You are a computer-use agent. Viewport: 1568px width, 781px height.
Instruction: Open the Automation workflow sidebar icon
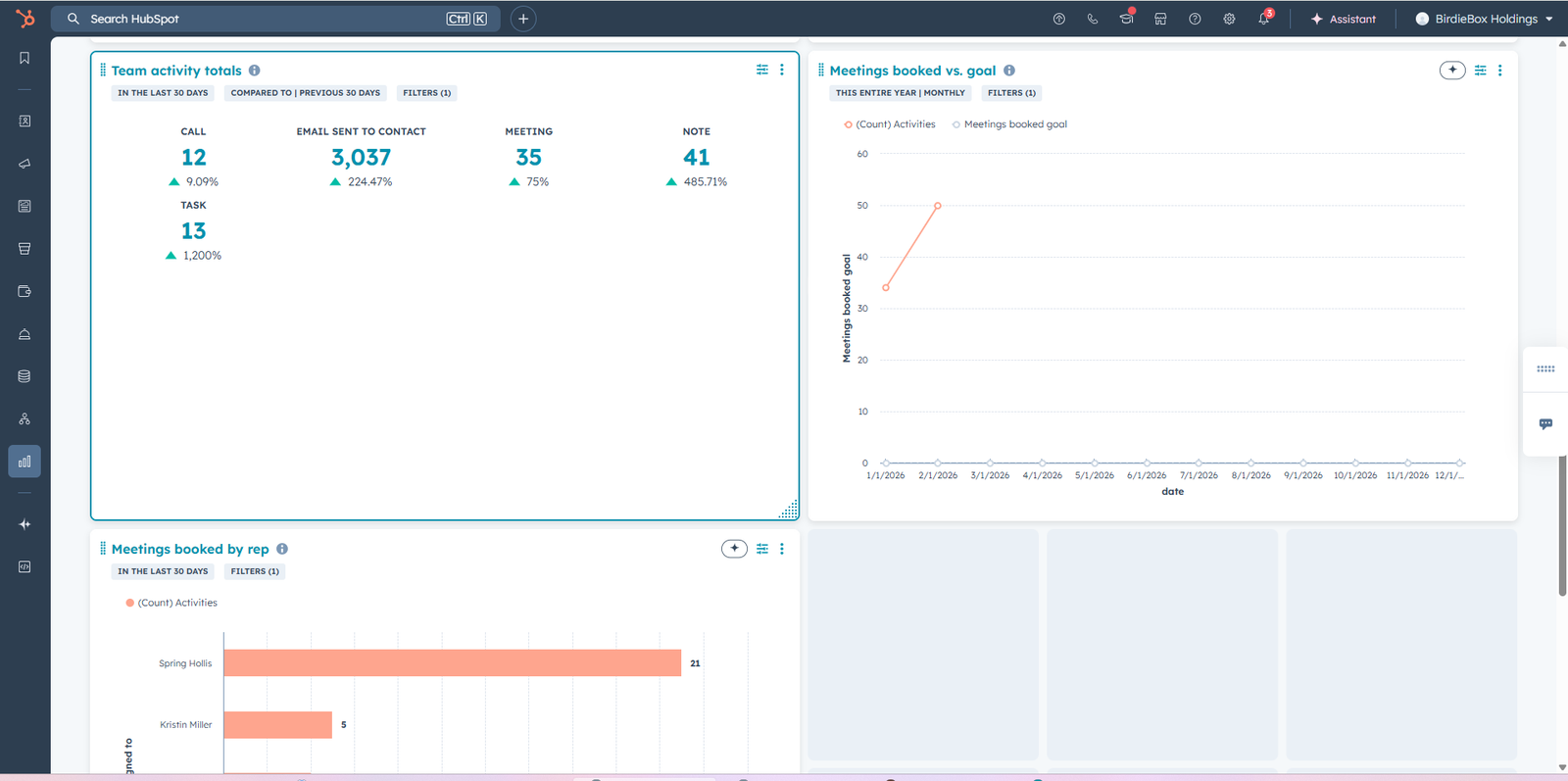click(24, 418)
